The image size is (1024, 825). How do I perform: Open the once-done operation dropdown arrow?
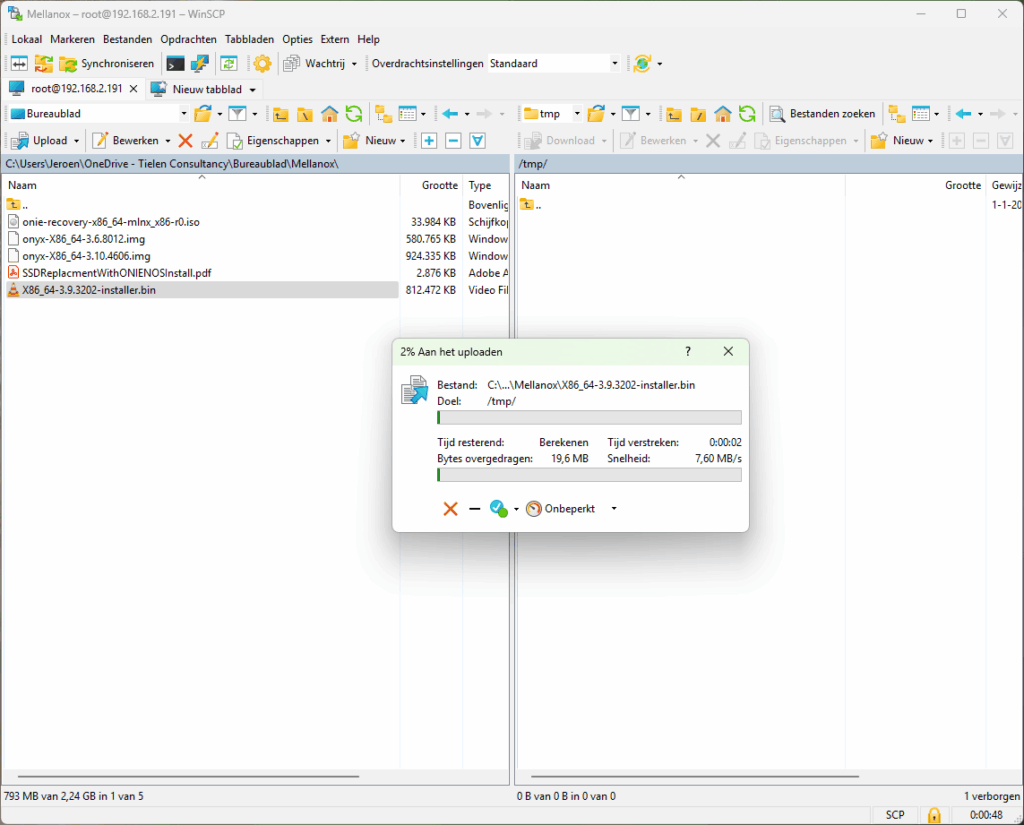516,509
